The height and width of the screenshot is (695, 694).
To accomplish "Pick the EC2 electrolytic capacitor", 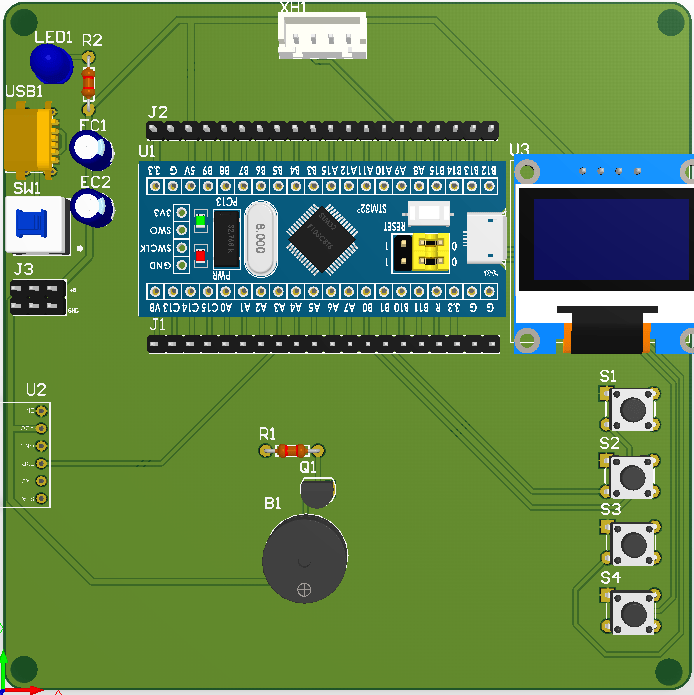I will tap(92, 207).
